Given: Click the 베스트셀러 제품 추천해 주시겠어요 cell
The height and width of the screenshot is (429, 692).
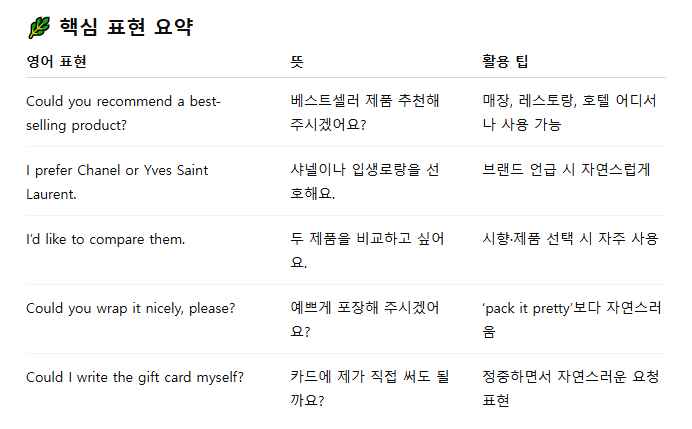Looking at the screenshot, I should [x=365, y=113].
